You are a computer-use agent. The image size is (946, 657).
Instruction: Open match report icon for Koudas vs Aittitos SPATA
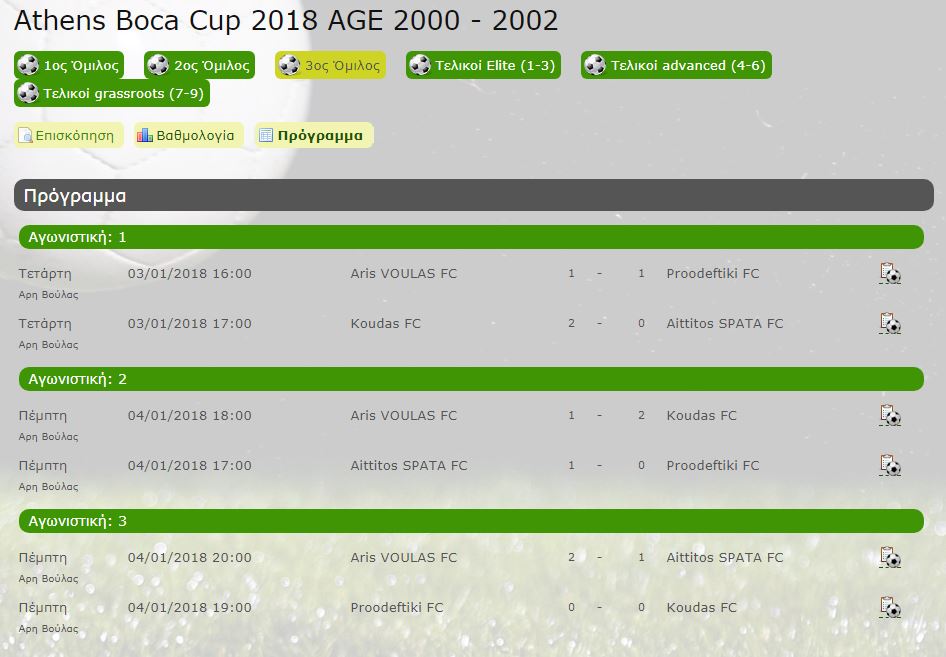coord(890,323)
